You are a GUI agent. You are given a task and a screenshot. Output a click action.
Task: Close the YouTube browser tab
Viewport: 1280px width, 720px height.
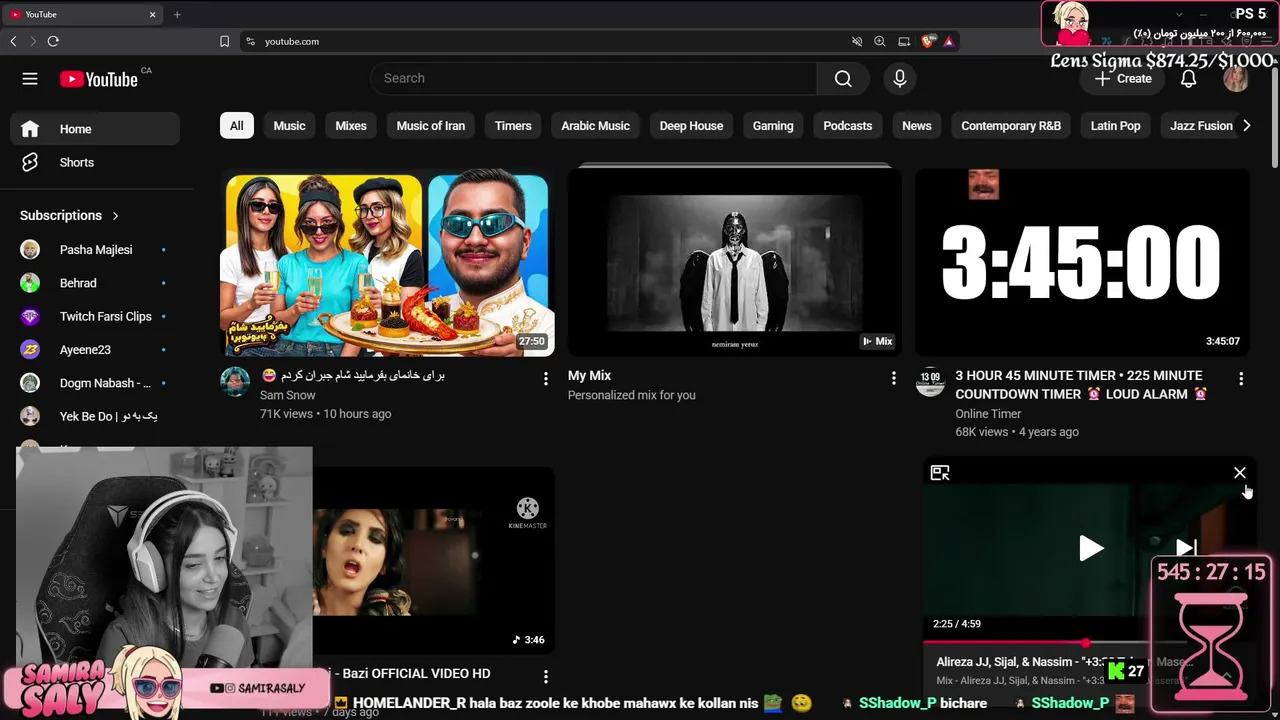pyautogui.click(x=153, y=14)
